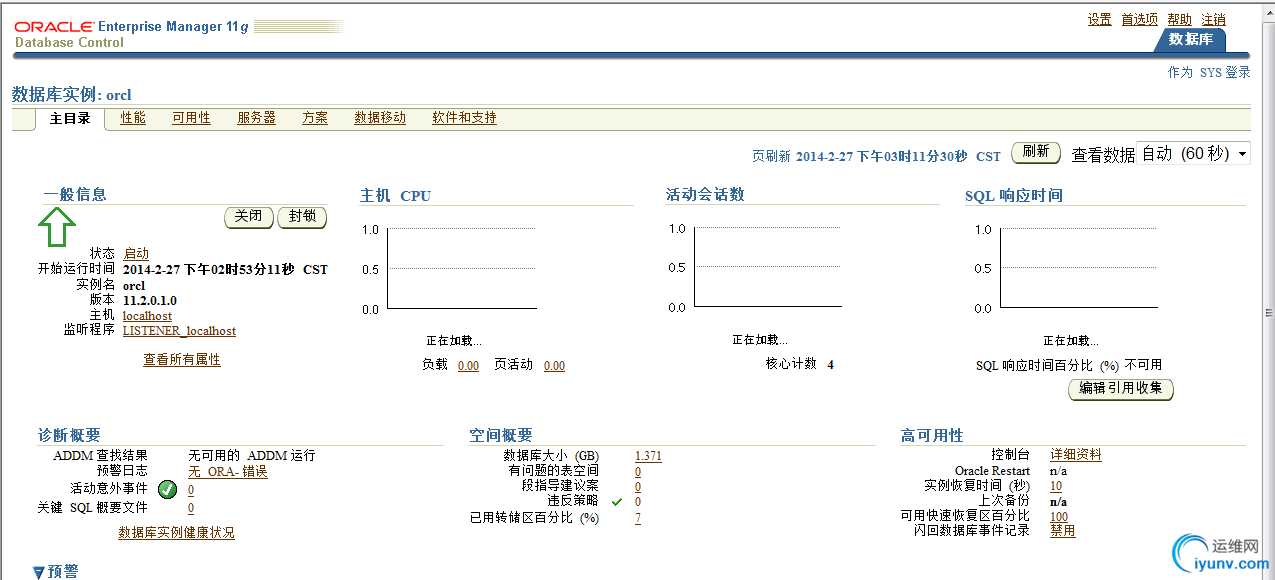This screenshot has height=580, width=1275.
Task: Click the 禁用 link for 闪回数据库事件记录
Action: point(1062,530)
